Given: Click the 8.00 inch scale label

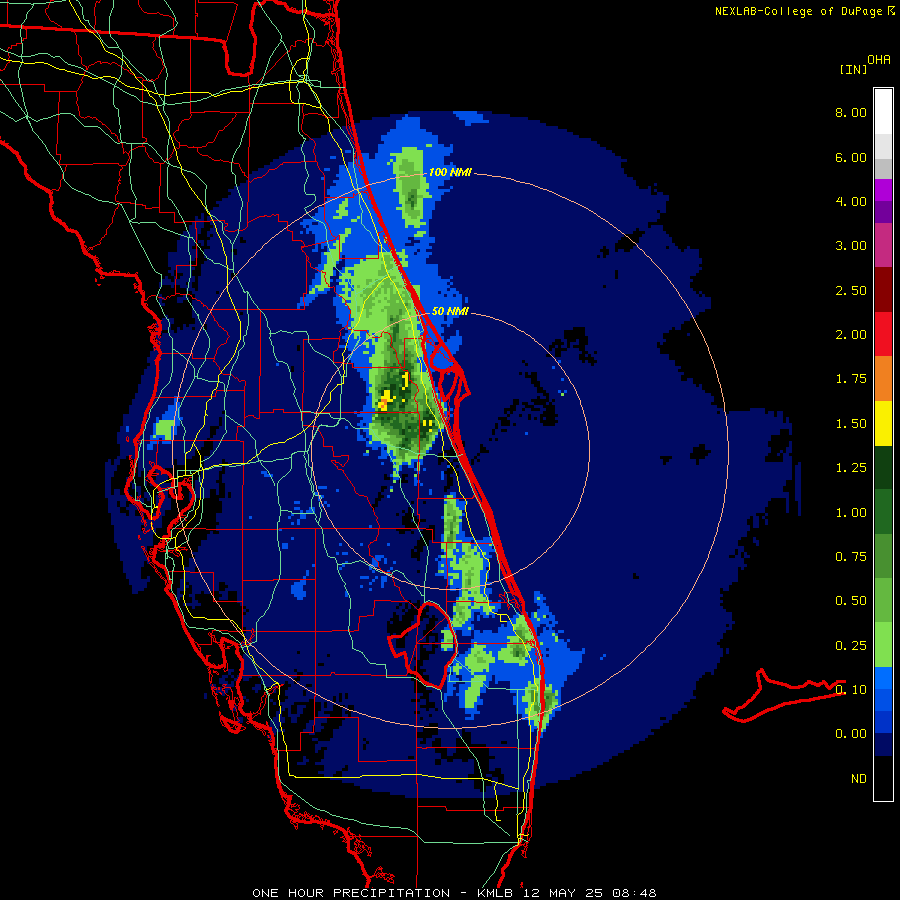Looking at the screenshot, I should (x=851, y=112).
